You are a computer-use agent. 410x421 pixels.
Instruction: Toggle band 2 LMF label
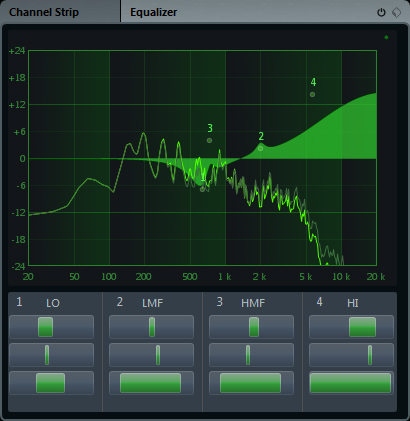point(153,303)
